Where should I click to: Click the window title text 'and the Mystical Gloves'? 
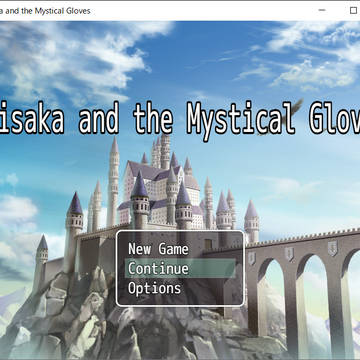48,11
